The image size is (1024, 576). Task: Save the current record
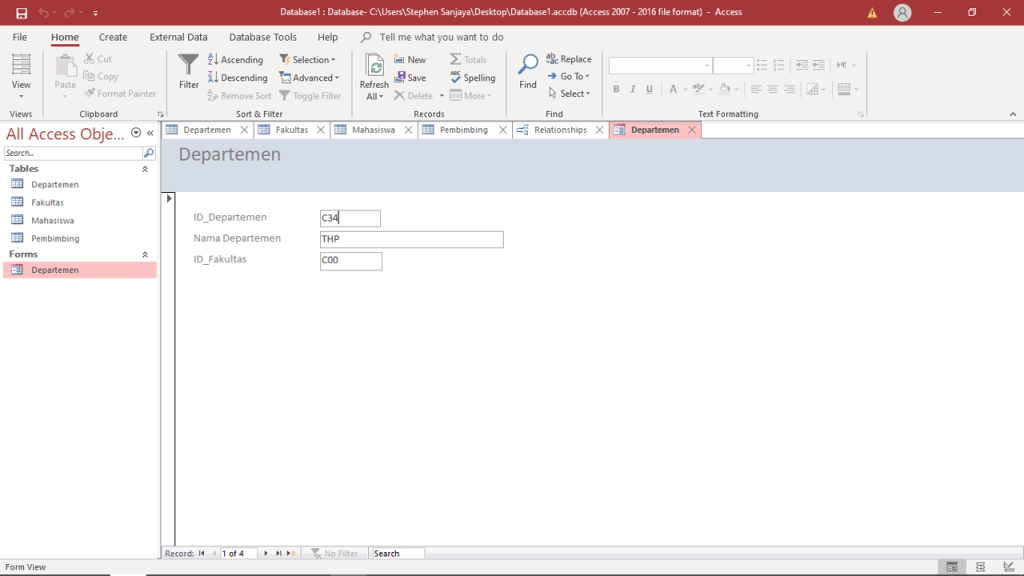click(x=410, y=78)
